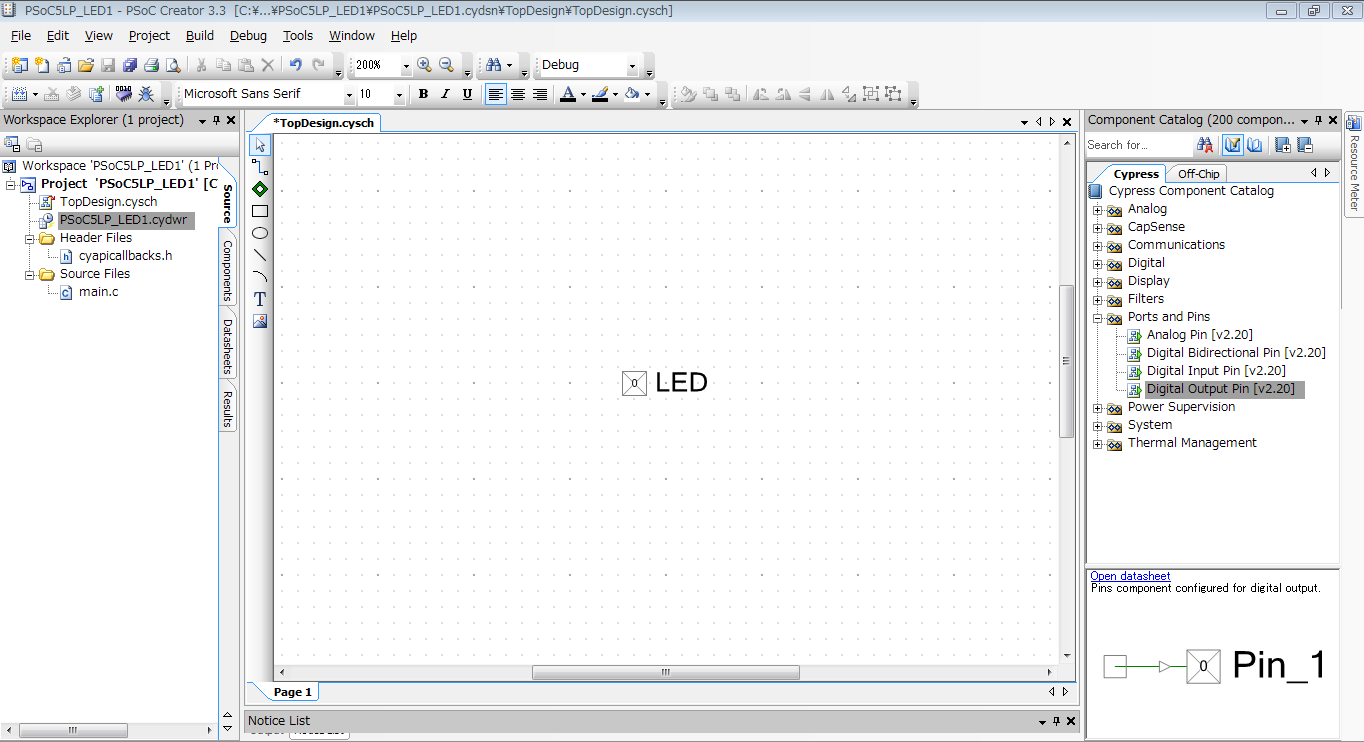This screenshot has height=742, width=1364.
Task: Select the arc drawing tool
Action: (260, 277)
